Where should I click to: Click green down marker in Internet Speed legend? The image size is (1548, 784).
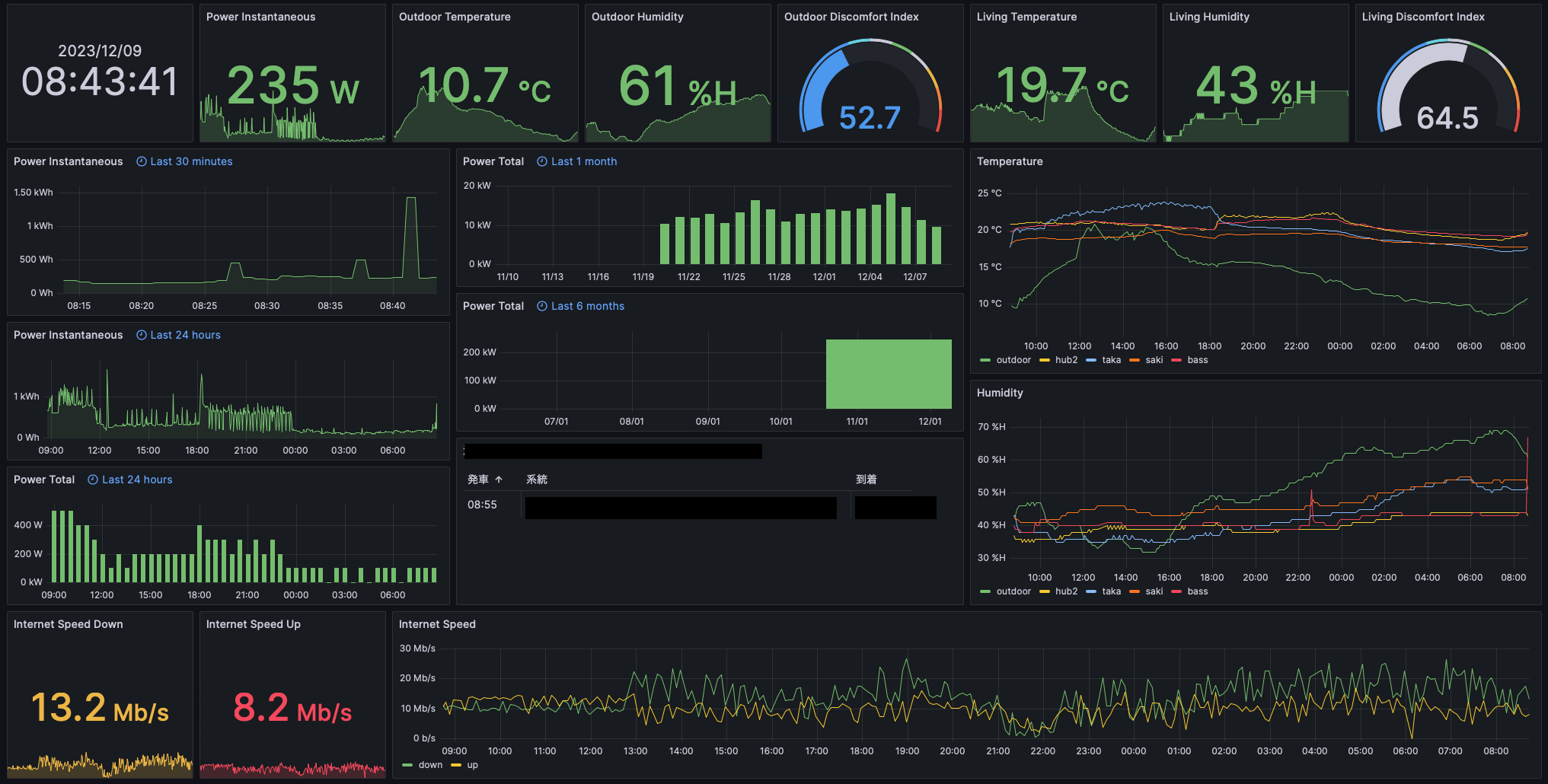tap(407, 765)
